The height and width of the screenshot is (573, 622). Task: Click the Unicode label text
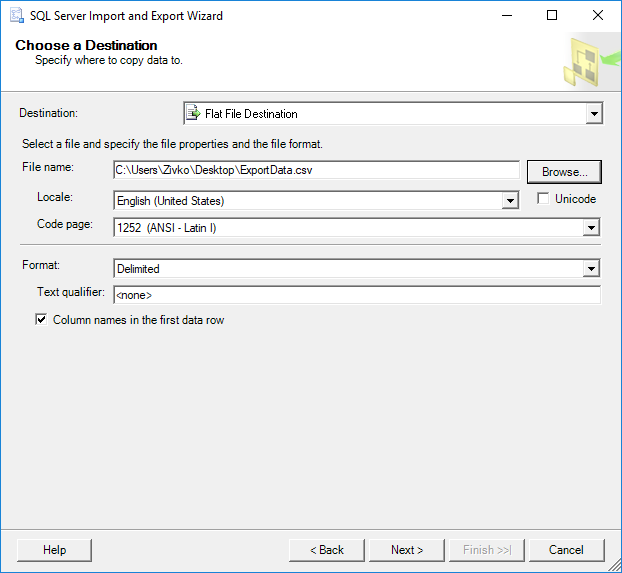click(575, 199)
